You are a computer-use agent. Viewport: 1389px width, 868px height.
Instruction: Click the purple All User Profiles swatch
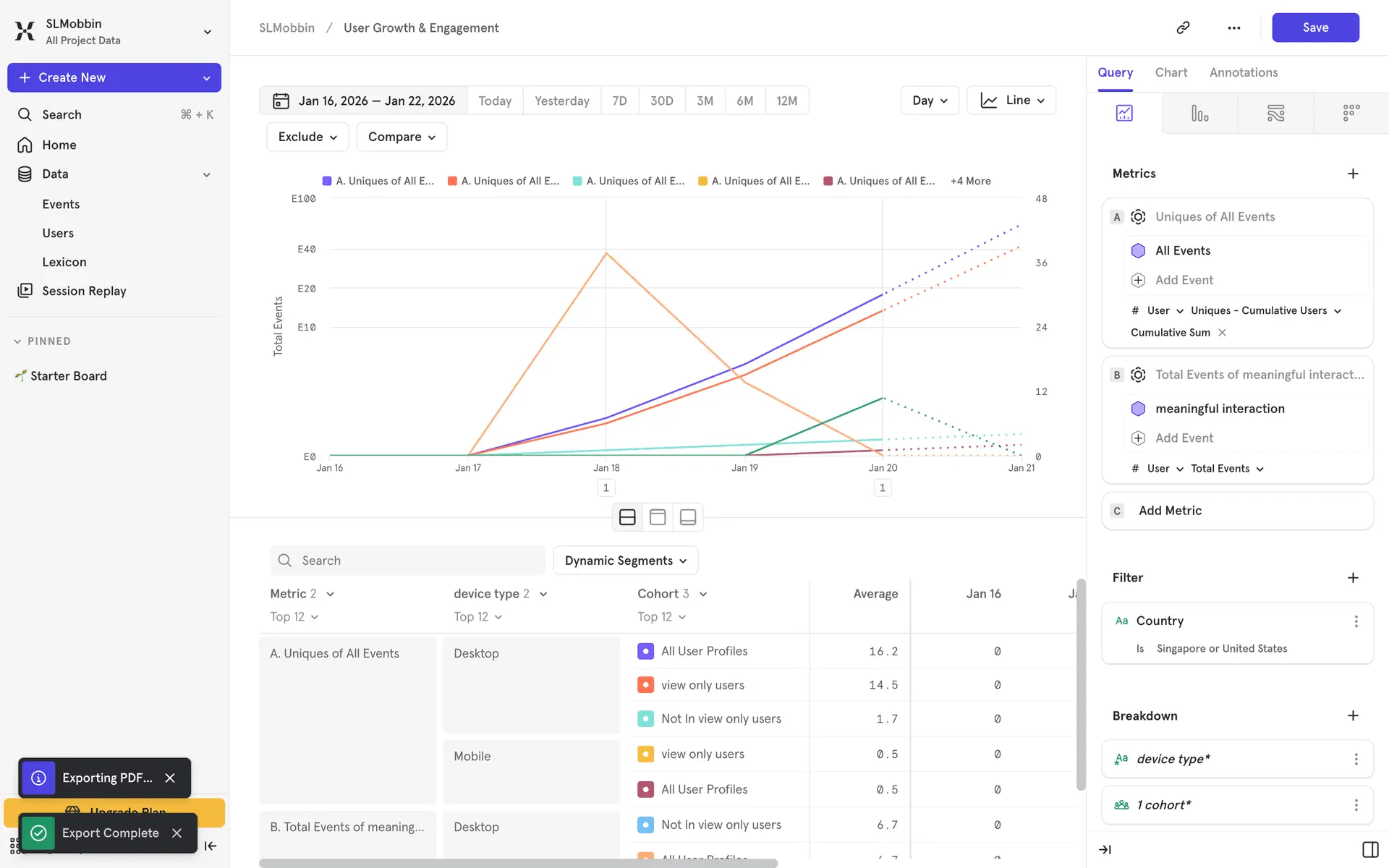coord(645,651)
